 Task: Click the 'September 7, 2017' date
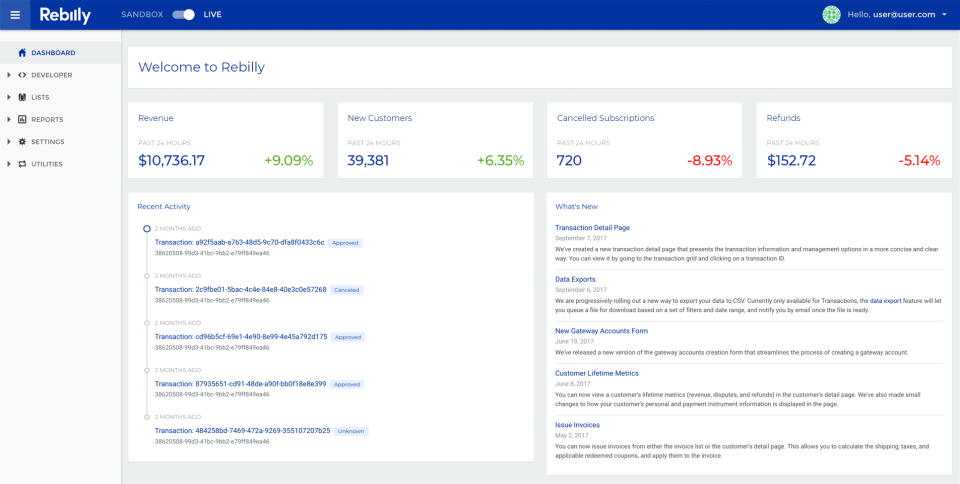581,238
